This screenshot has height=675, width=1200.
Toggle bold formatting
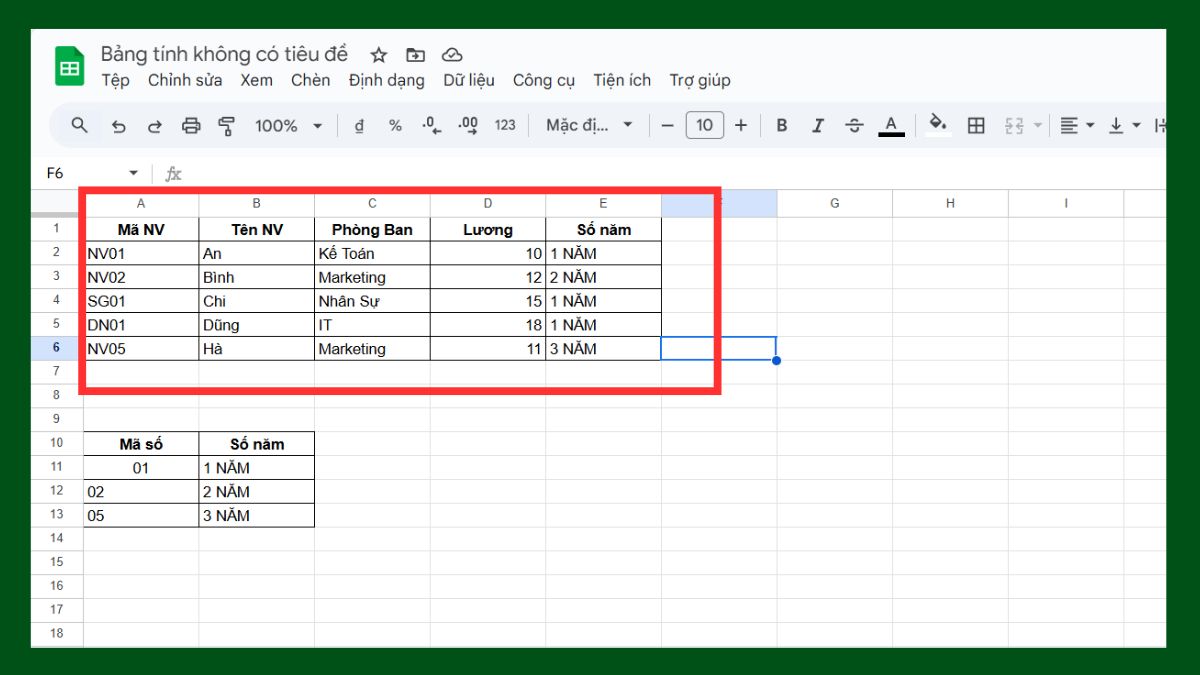pos(781,125)
